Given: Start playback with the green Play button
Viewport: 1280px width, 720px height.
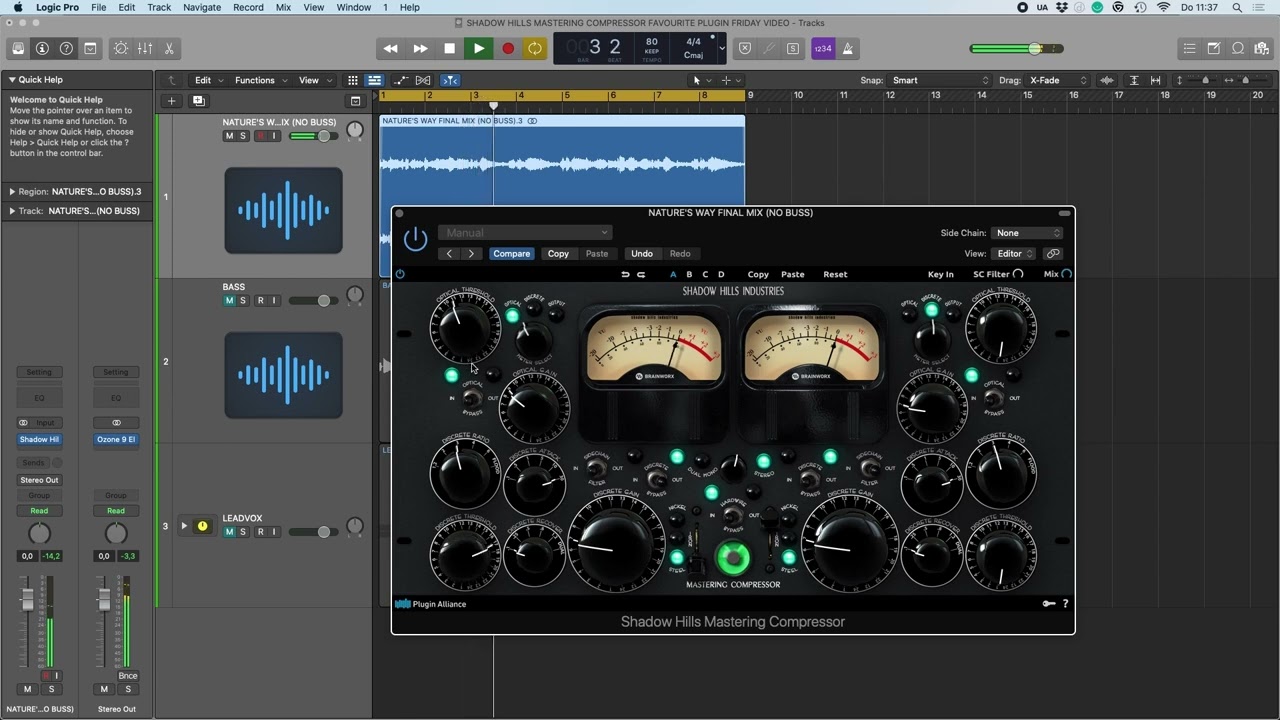Looking at the screenshot, I should (479, 48).
